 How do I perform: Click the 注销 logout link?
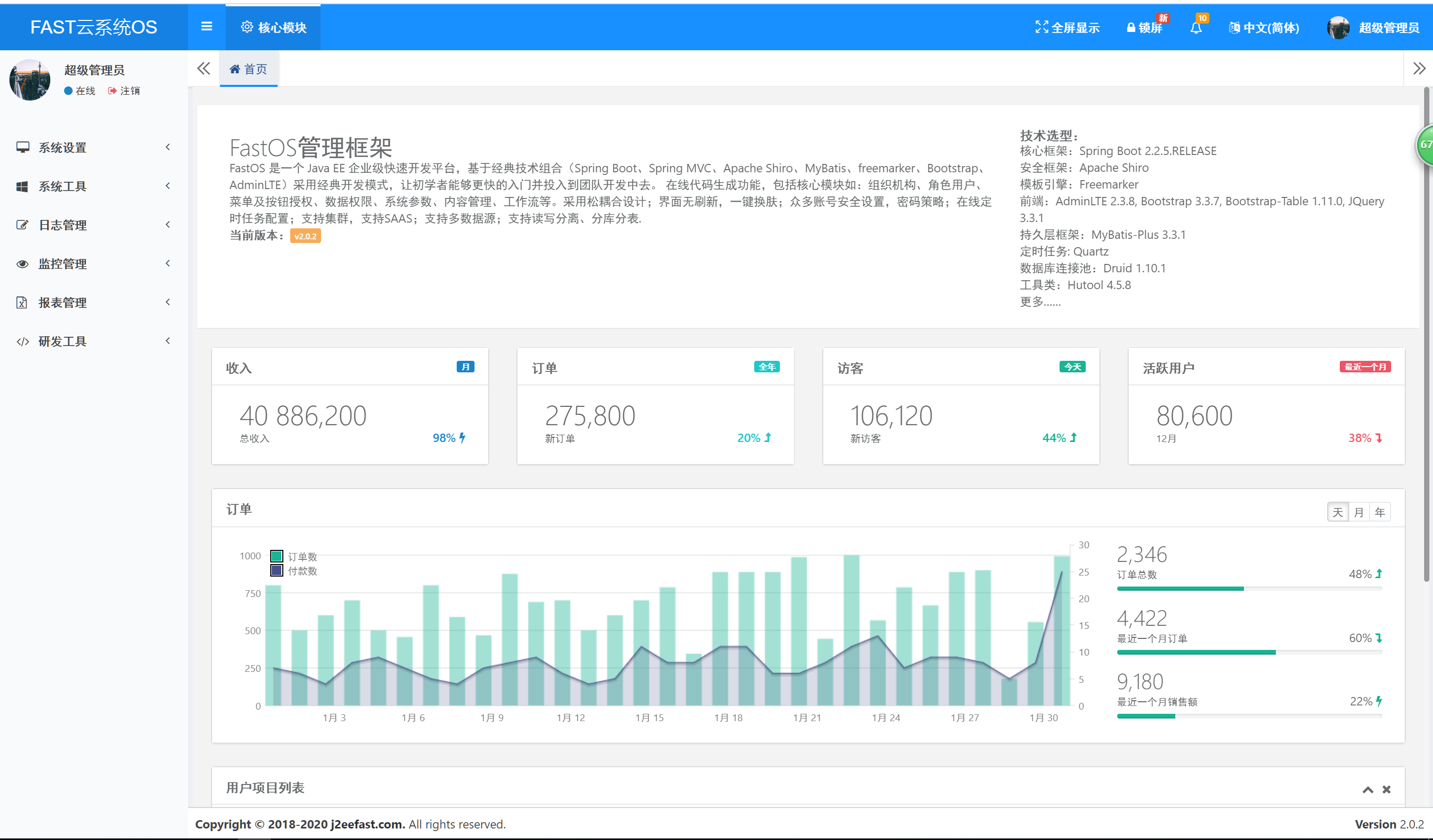[x=124, y=91]
